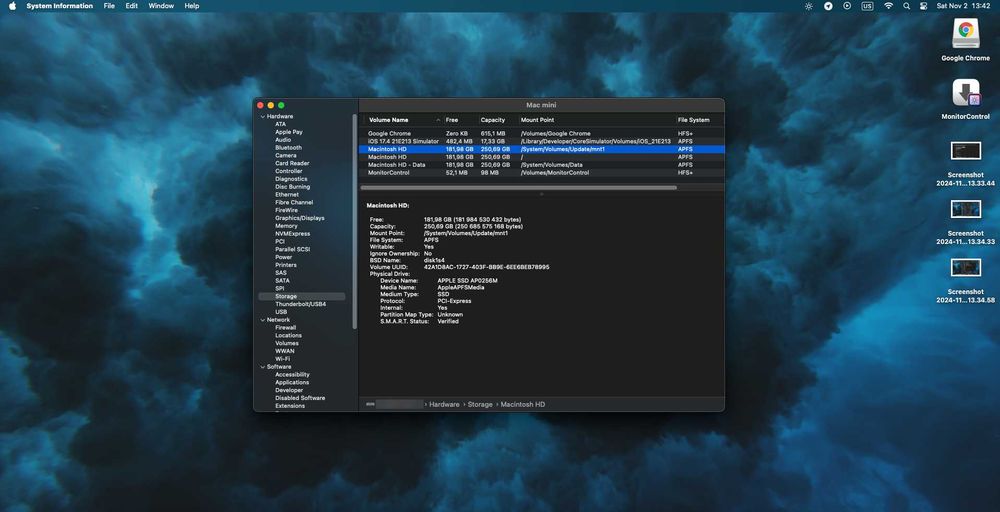Open Spotlight search magnifier icon
Viewport: 1000px width, 512px height.
click(906, 6)
